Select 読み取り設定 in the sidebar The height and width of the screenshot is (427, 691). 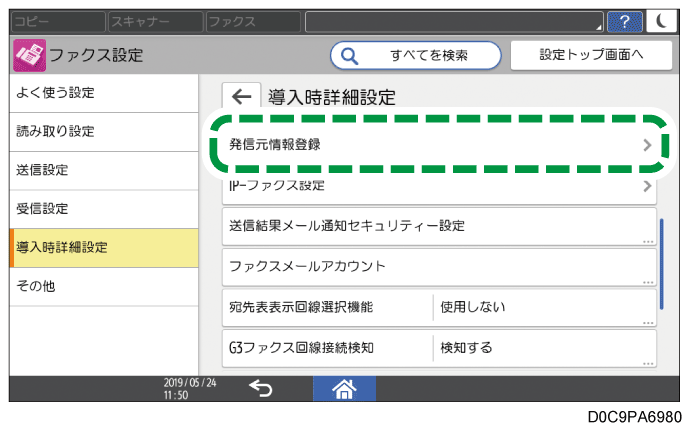[x=104, y=132]
